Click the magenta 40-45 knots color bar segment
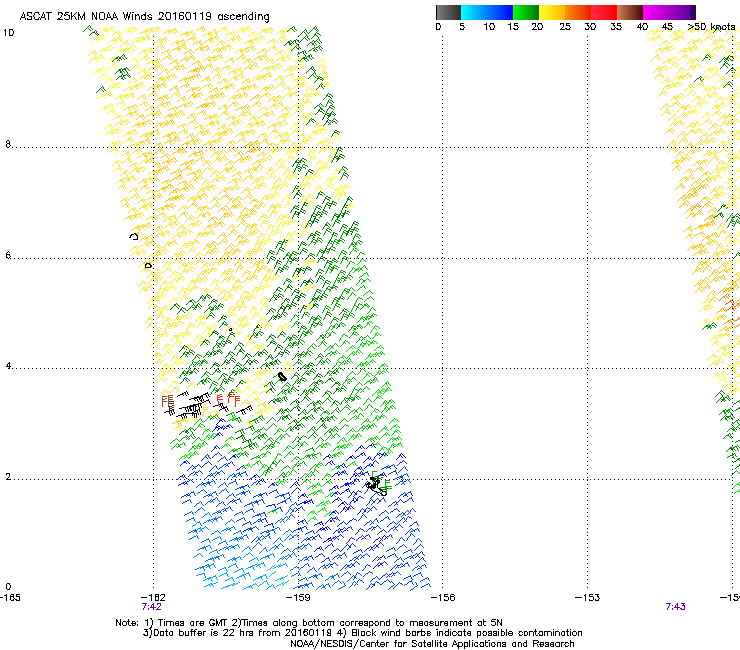Screen dimensions: 740x650 658,12
